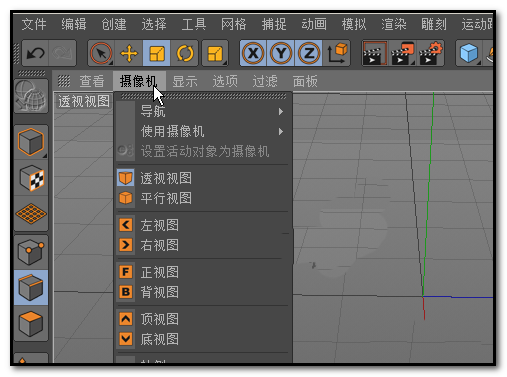
Task: Open the 编辑 menu
Action: click(x=74, y=24)
